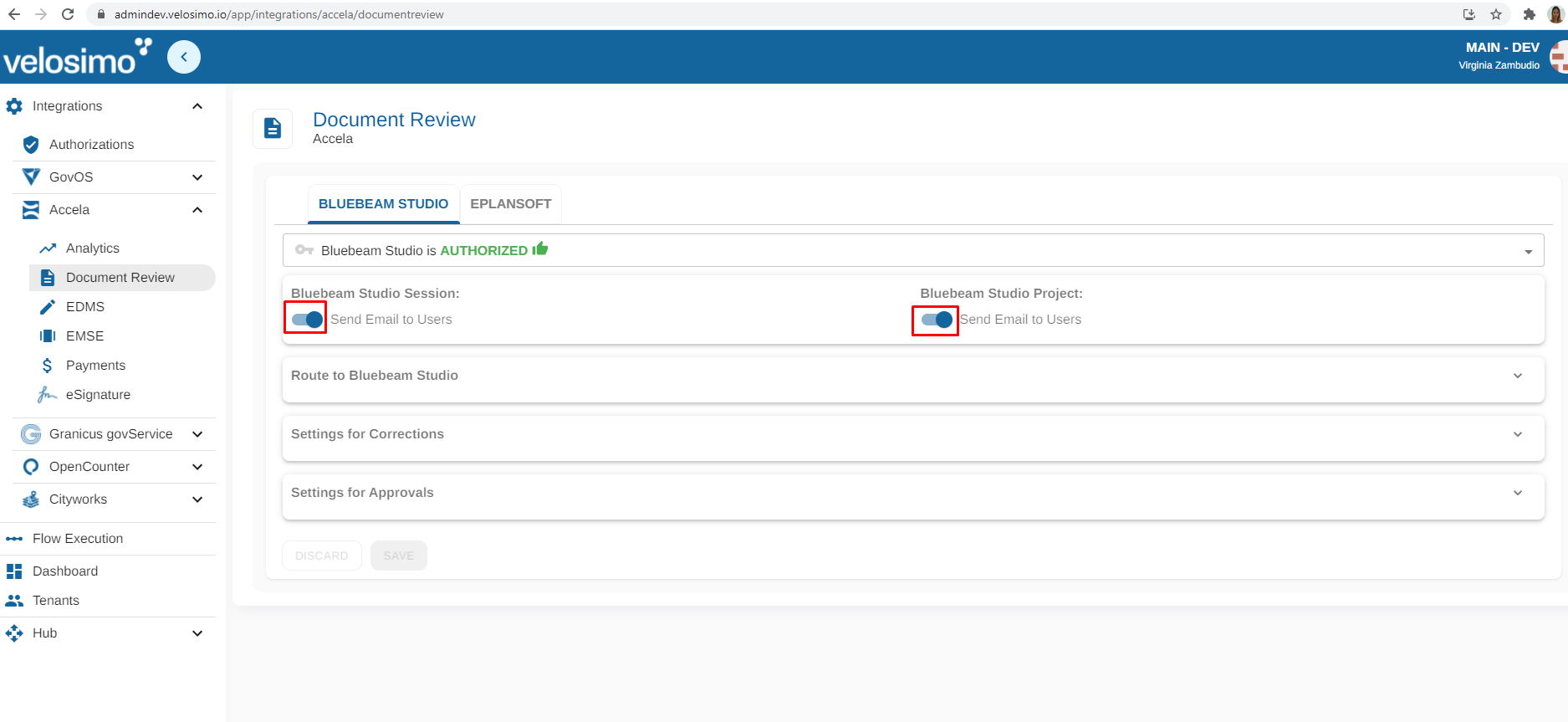
Task: Click the key icon beside Bluebeam Studio status
Action: click(x=304, y=250)
